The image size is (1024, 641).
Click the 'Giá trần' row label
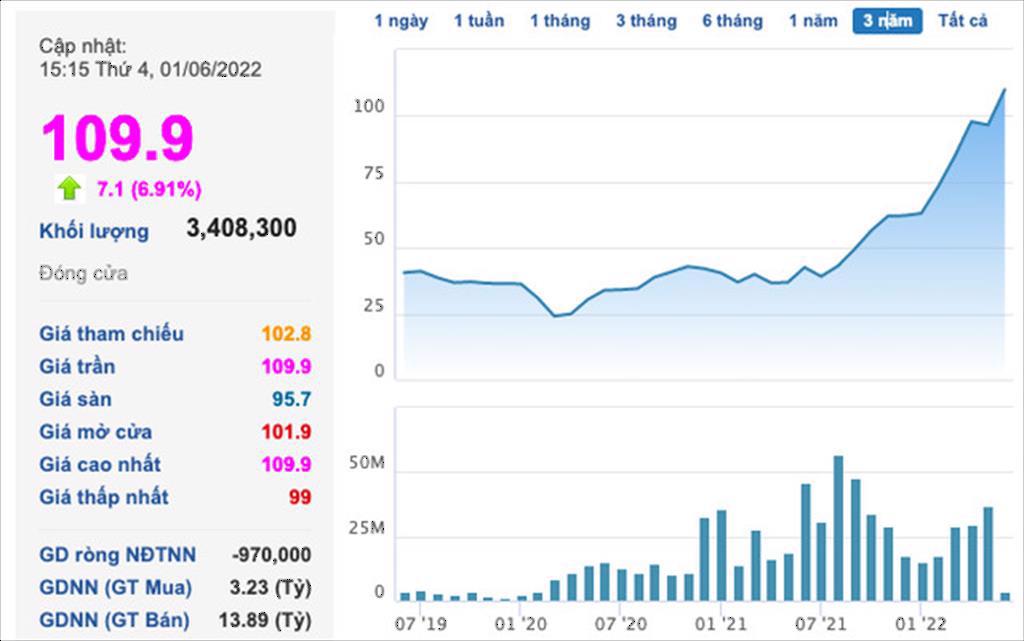pyautogui.click(x=77, y=367)
